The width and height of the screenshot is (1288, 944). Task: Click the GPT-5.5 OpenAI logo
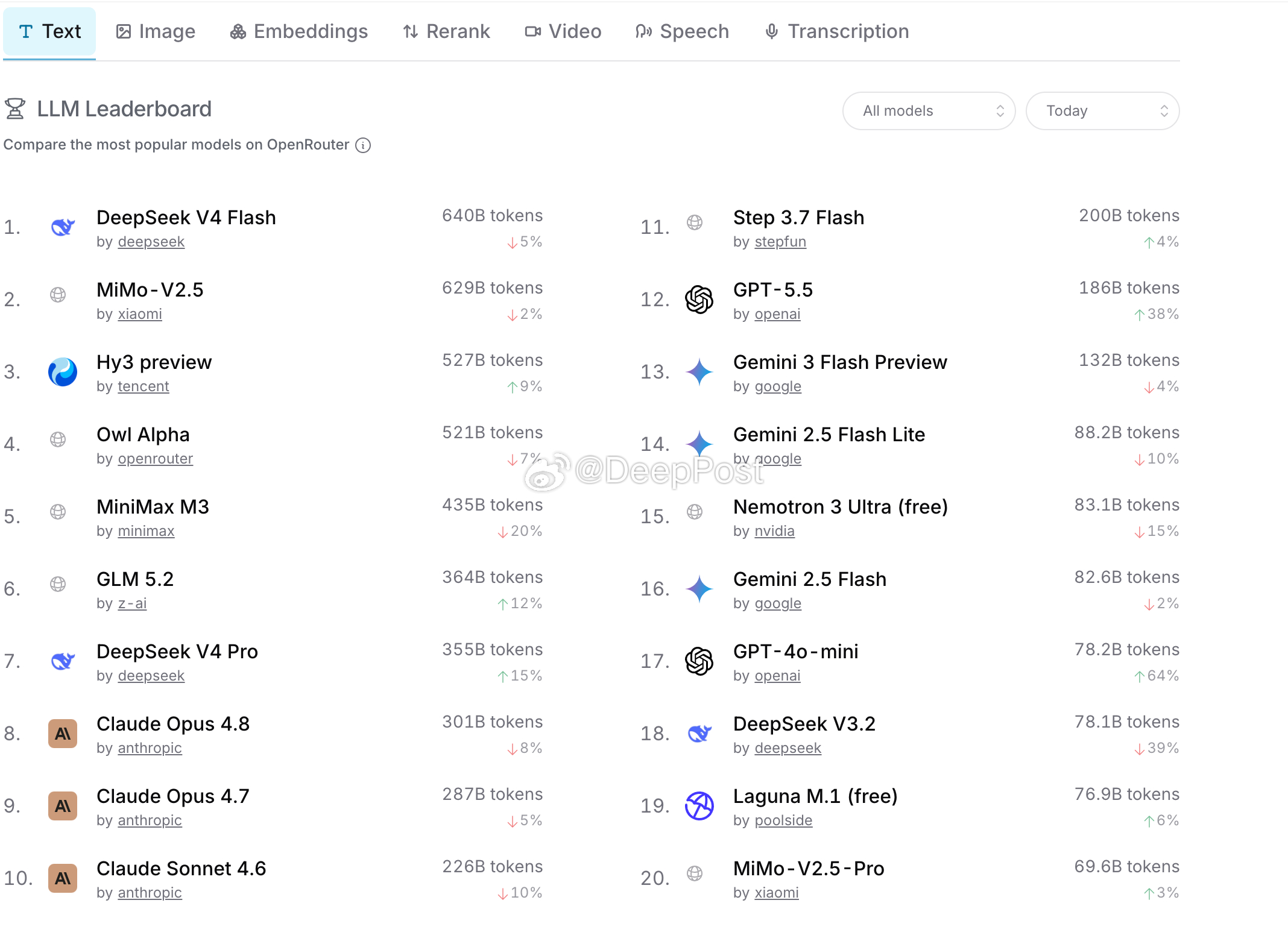click(699, 300)
